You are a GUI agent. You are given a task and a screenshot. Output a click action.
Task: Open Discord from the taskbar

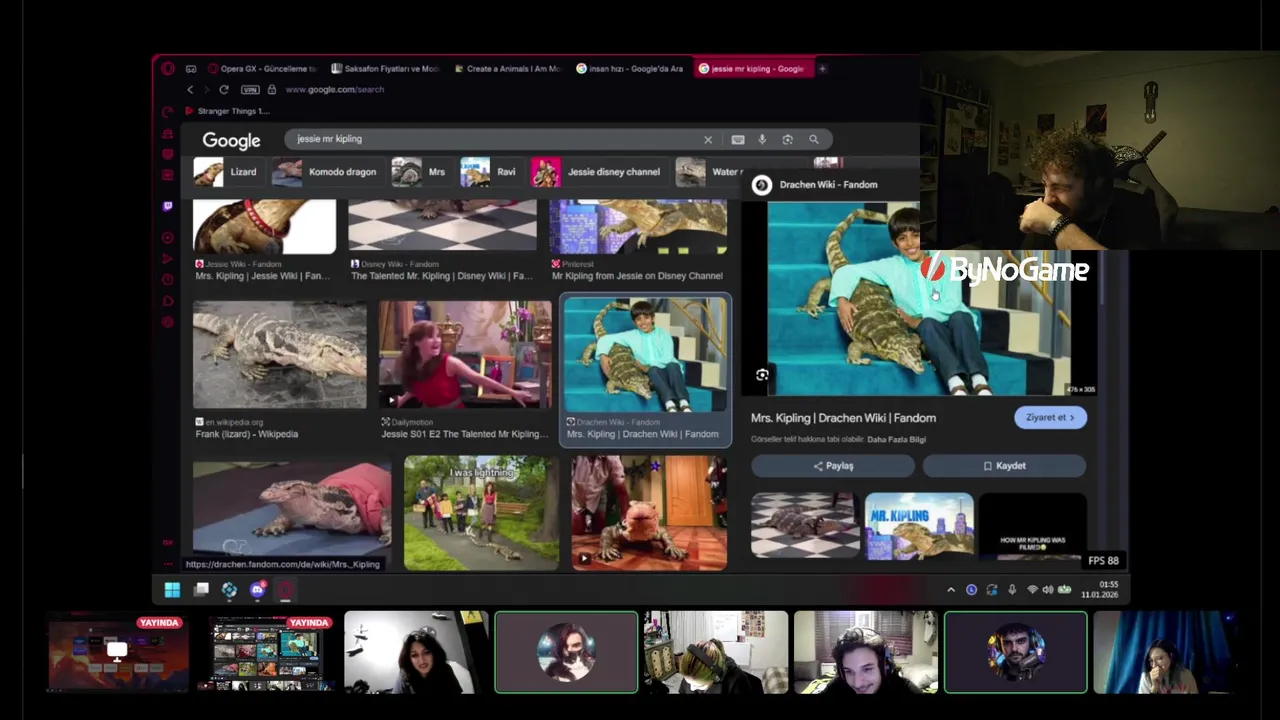pos(257,590)
